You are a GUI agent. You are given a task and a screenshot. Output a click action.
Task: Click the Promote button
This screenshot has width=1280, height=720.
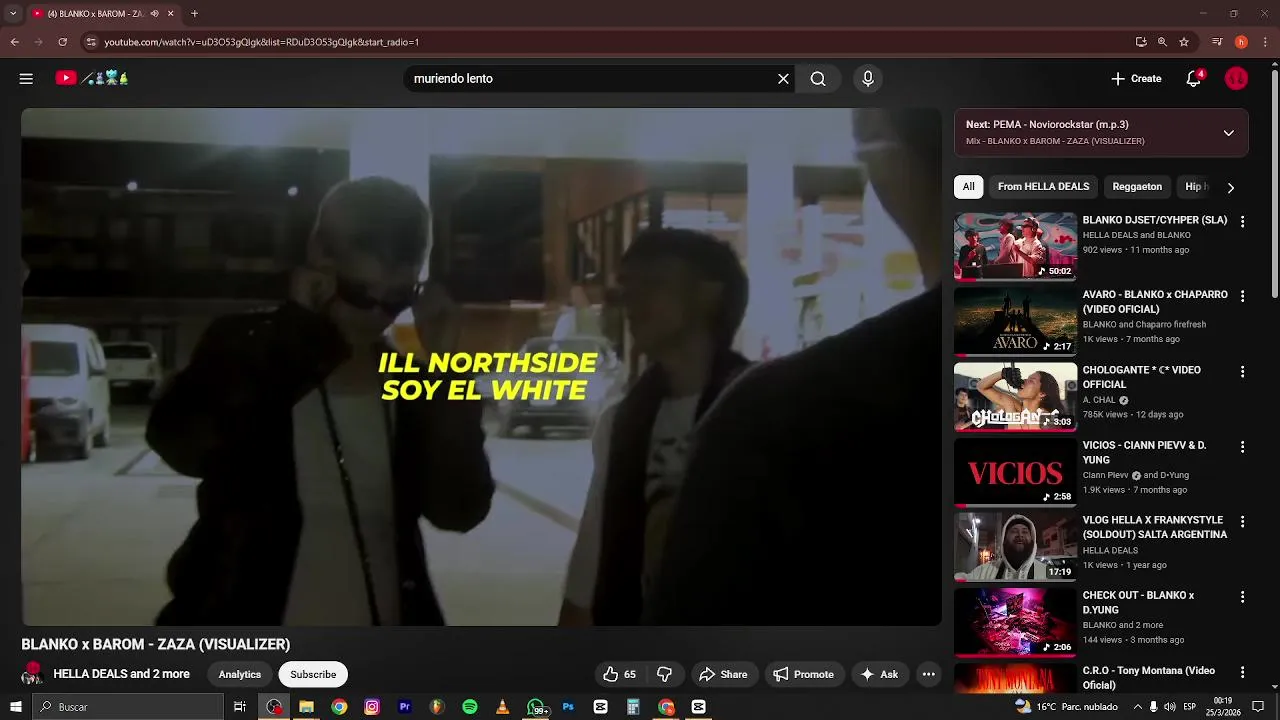[804, 674]
